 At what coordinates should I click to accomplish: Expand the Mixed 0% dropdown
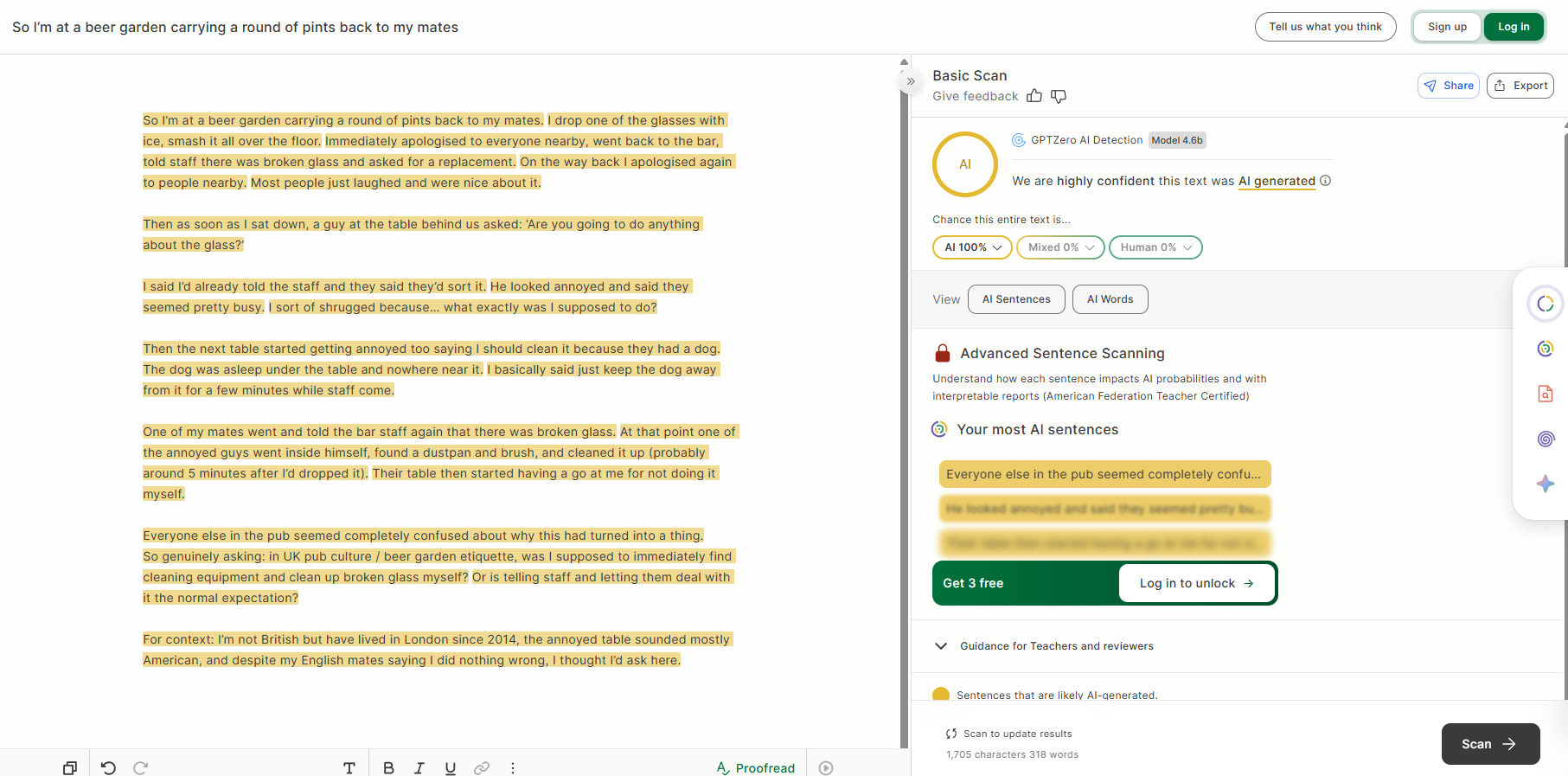(1060, 247)
